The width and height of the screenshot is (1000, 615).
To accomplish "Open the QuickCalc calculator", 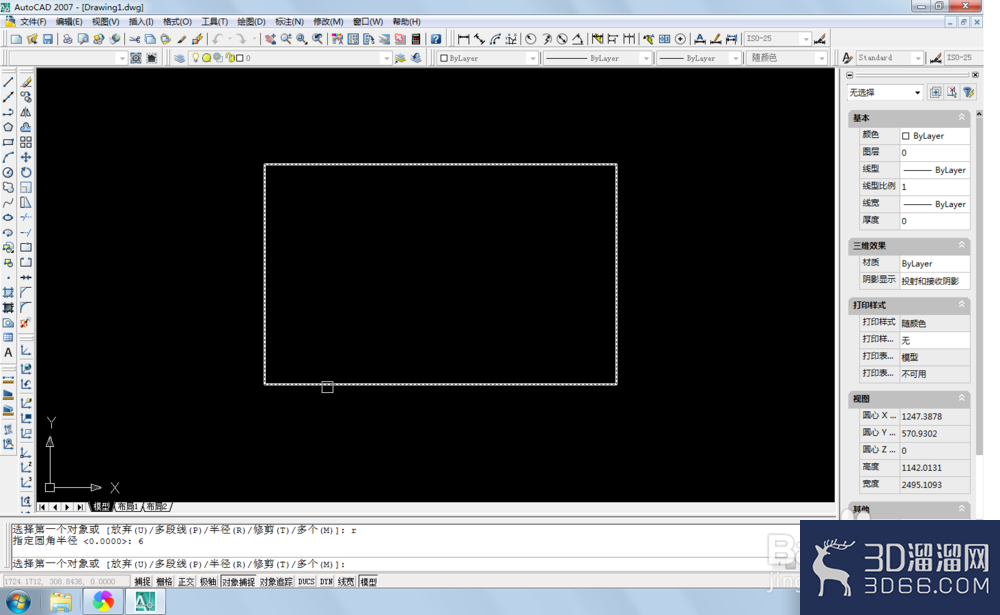I will 416,39.
